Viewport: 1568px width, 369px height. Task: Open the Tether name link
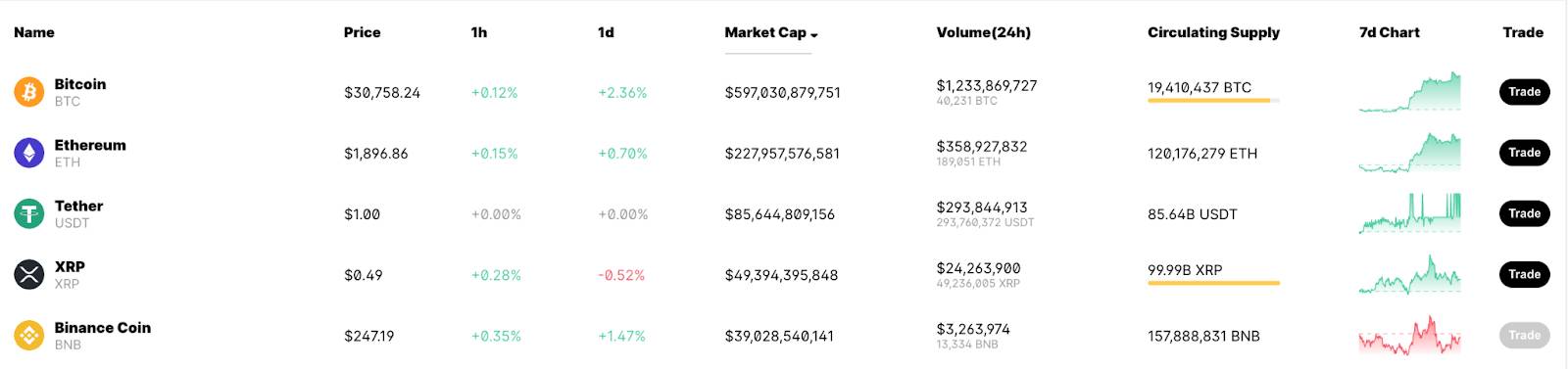pos(78,206)
